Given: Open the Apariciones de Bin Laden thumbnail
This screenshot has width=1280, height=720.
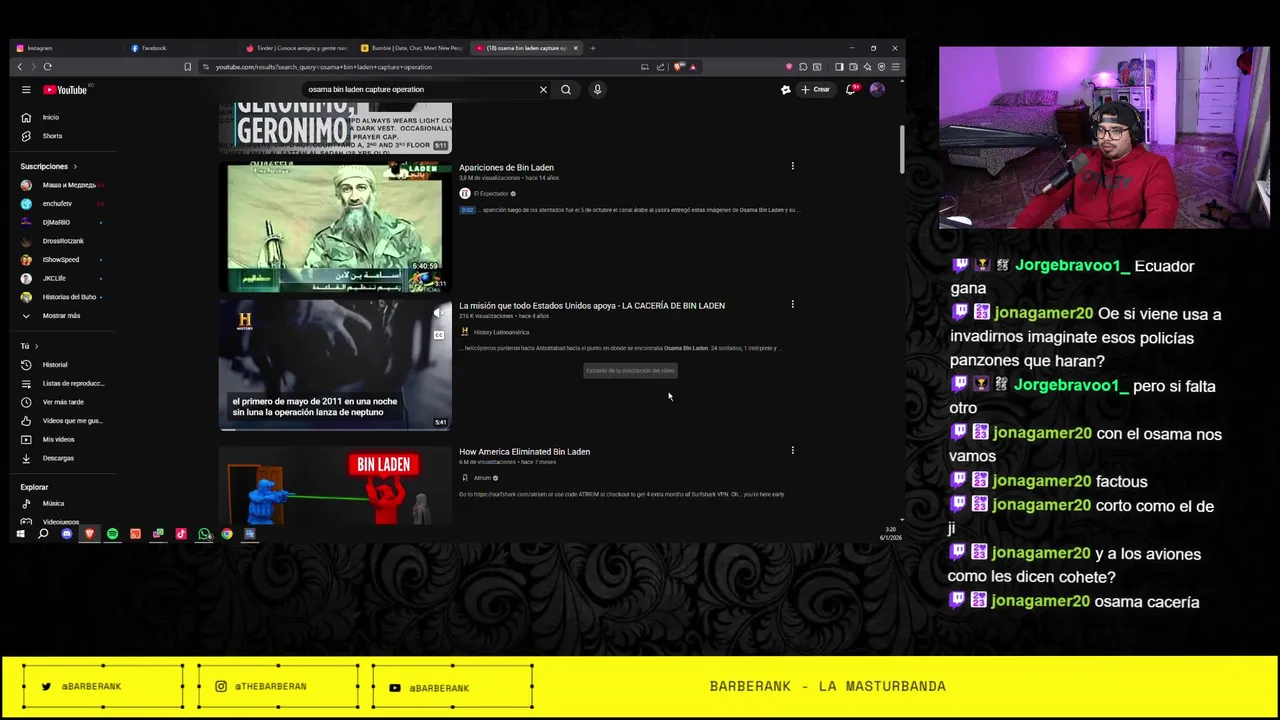Looking at the screenshot, I should 335,227.
